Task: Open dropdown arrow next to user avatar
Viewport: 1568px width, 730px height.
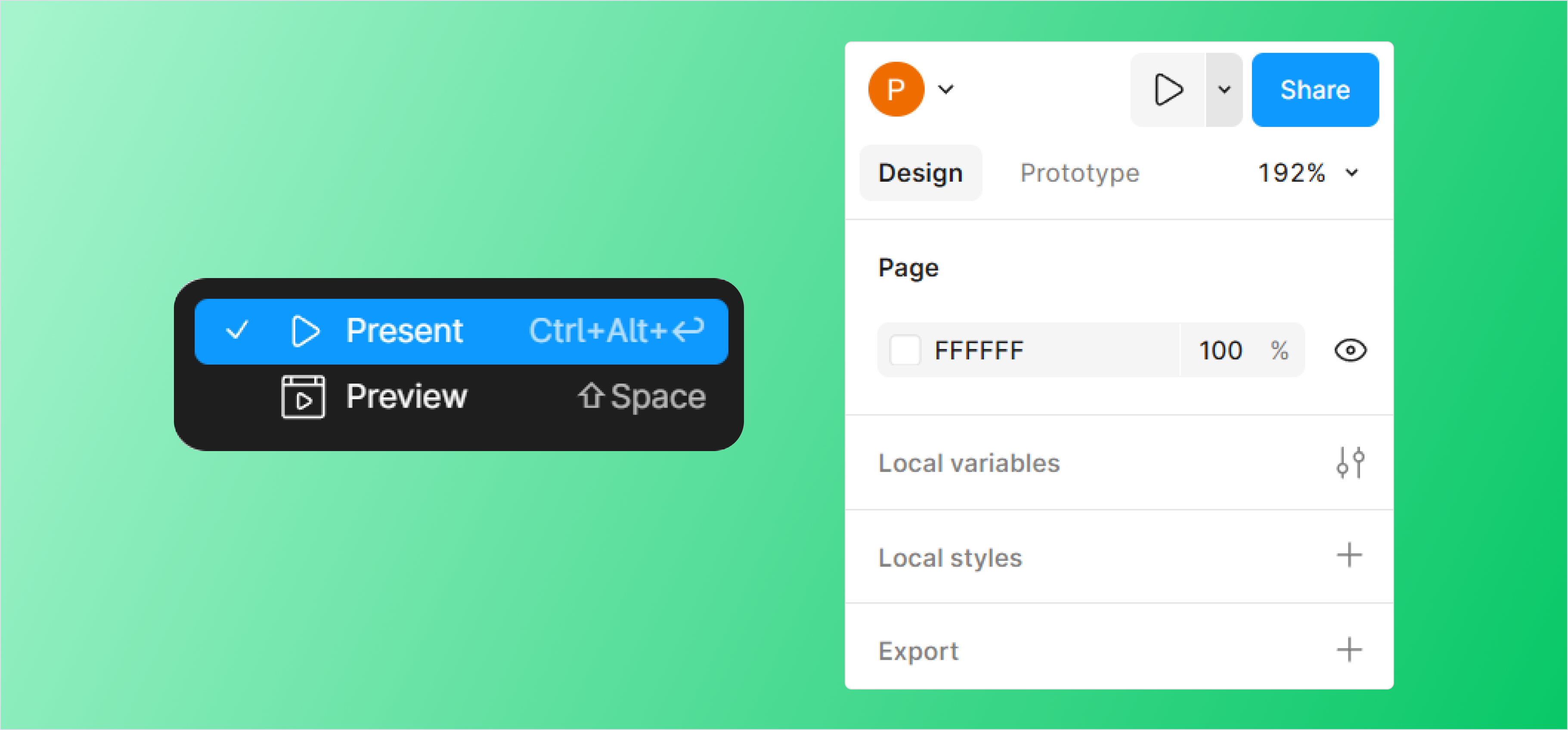Action: click(x=945, y=90)
